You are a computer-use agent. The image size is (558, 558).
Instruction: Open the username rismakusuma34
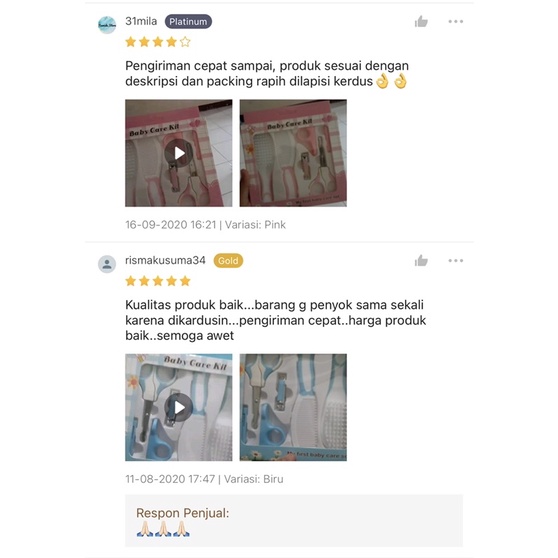pyautogui.click(x=165, y=260)
